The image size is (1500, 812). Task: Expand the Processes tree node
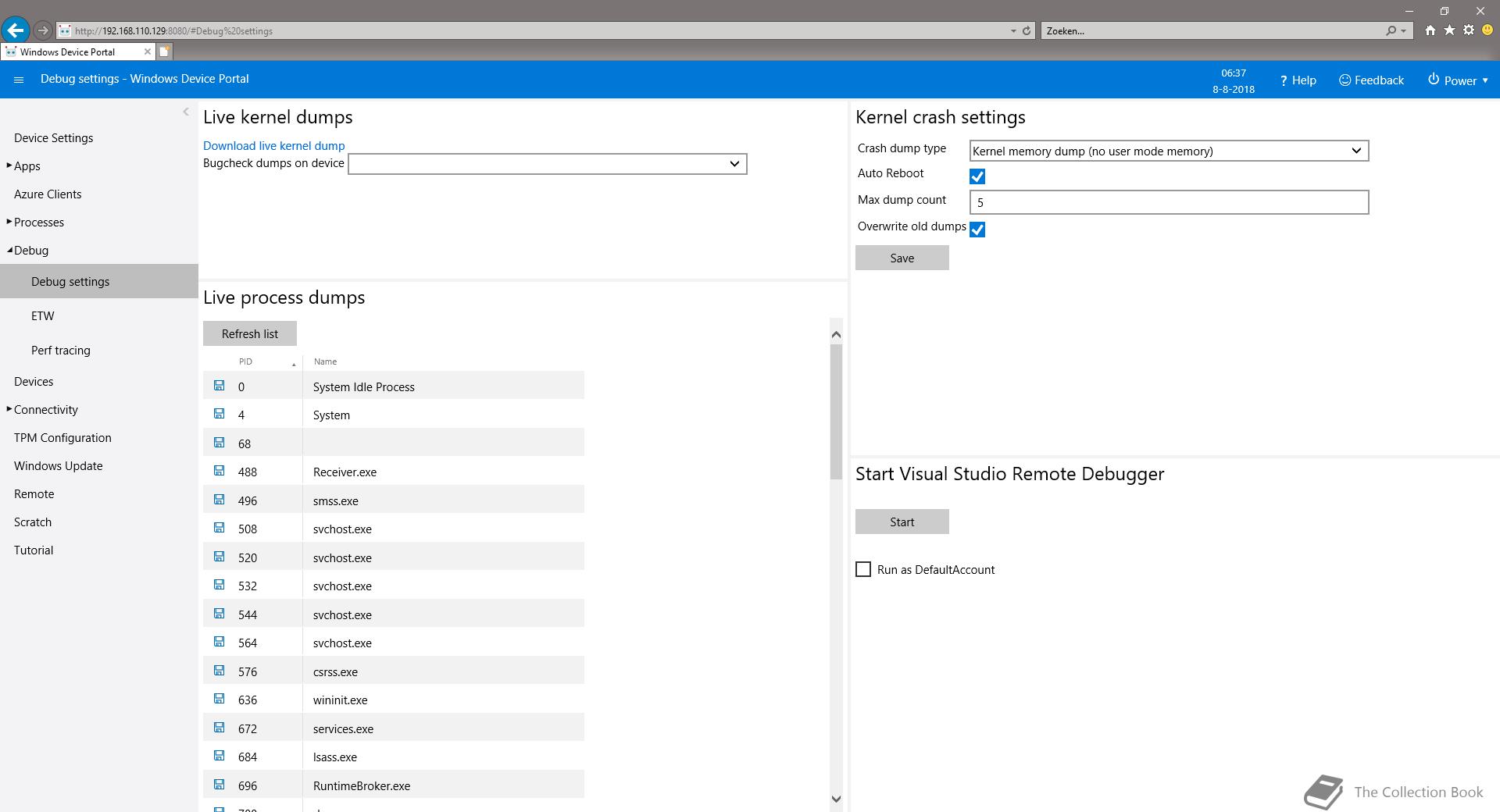point(9,222)
